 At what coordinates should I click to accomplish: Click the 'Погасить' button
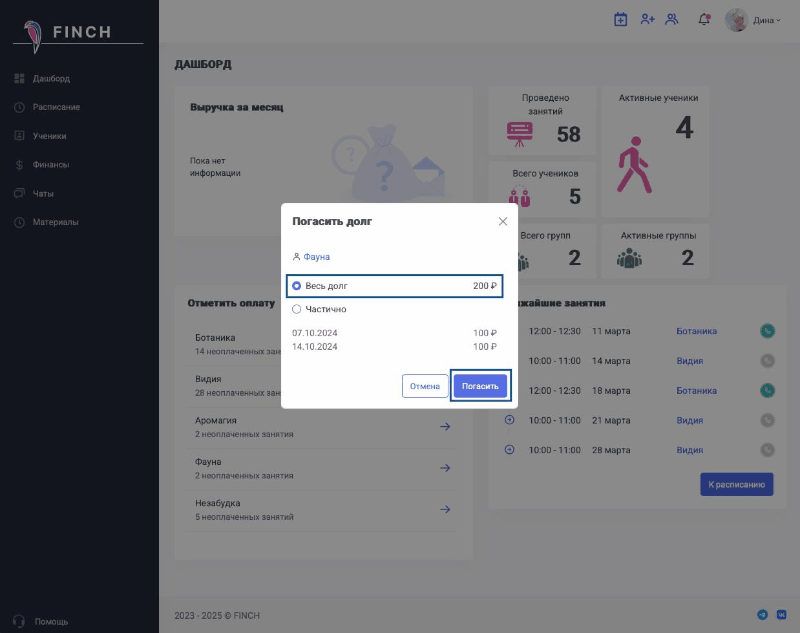point(480,386)
